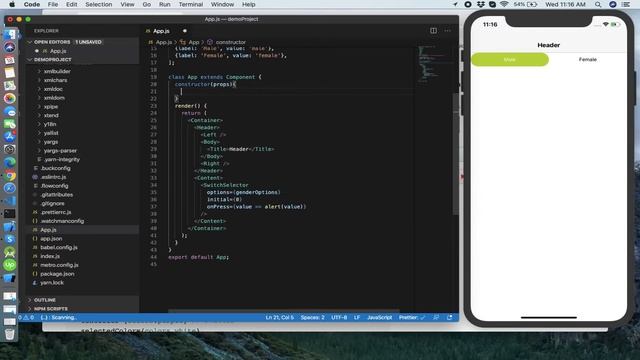Click the editor vertical scrollbar
This screenshot has width=640, height=360.
[456, 154]
